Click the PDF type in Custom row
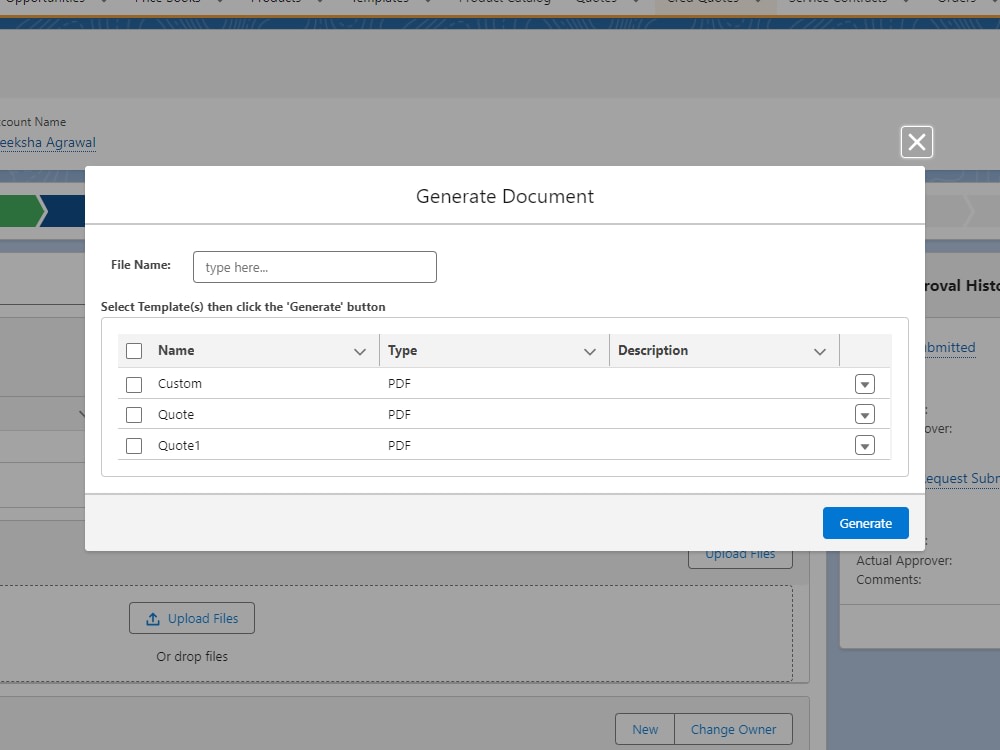 click(x=399, y=384)
